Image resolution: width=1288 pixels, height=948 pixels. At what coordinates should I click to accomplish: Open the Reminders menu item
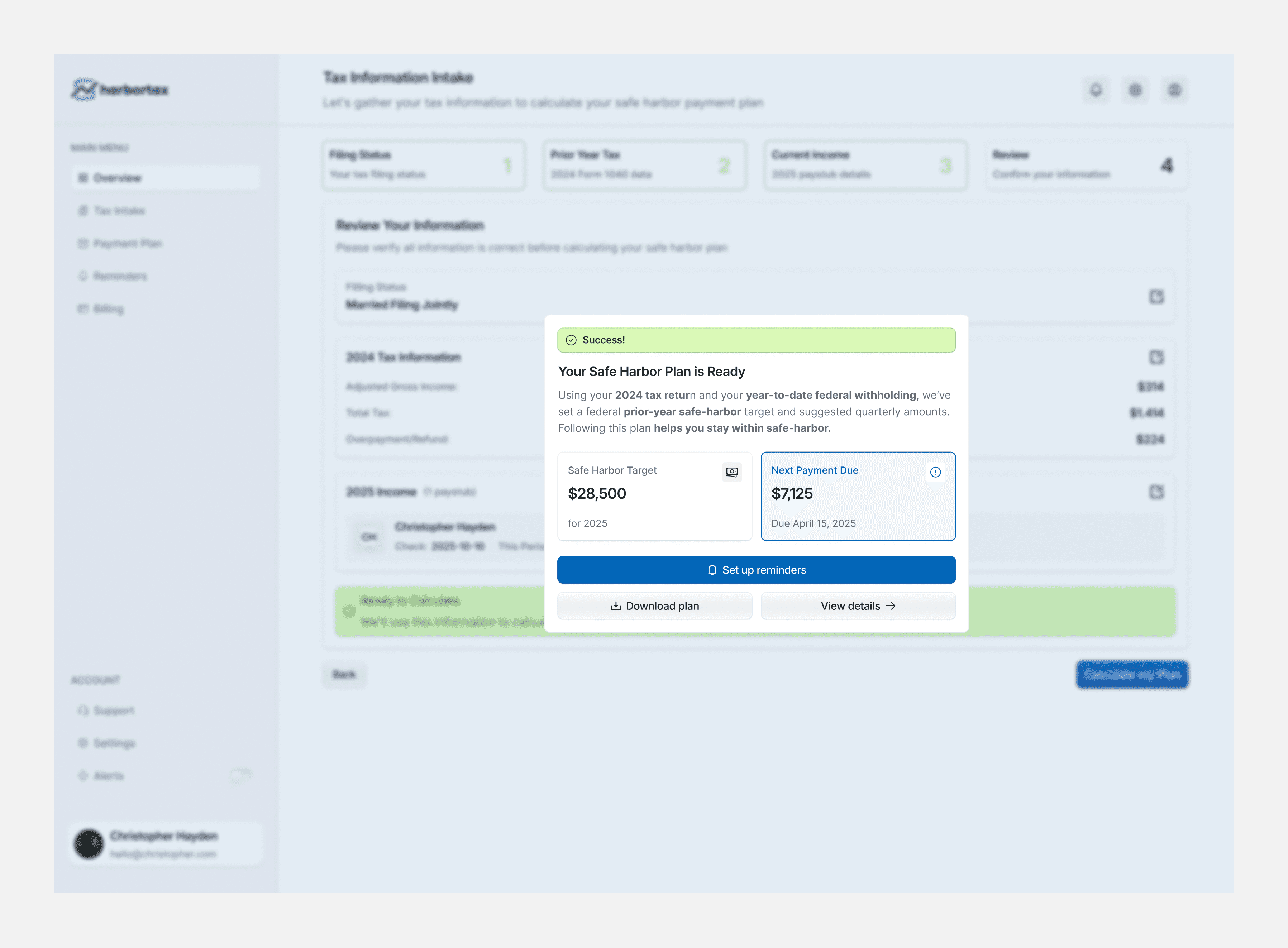pos(120,276)
